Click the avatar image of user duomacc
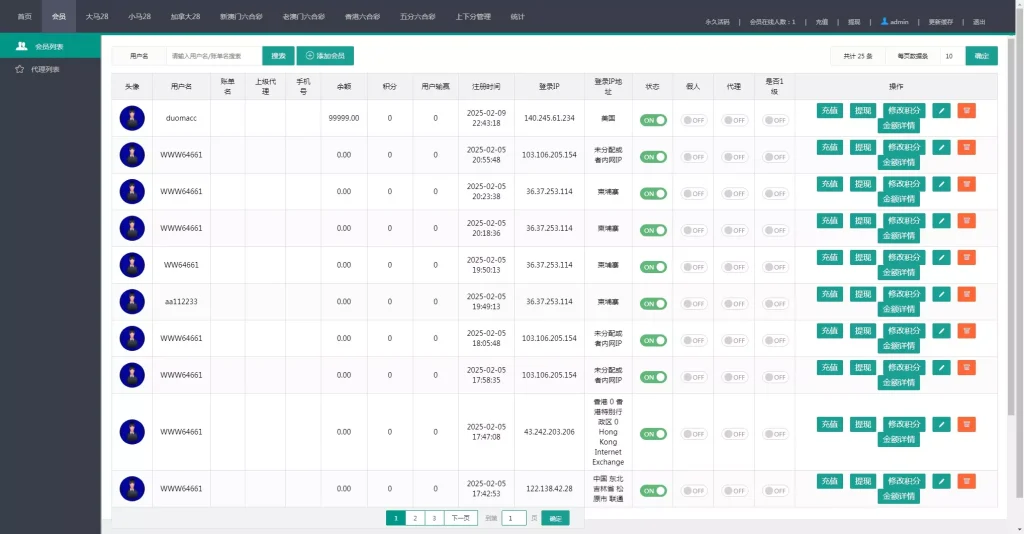The width and height of the screenshot is (1024, 534). coord(132,118)
